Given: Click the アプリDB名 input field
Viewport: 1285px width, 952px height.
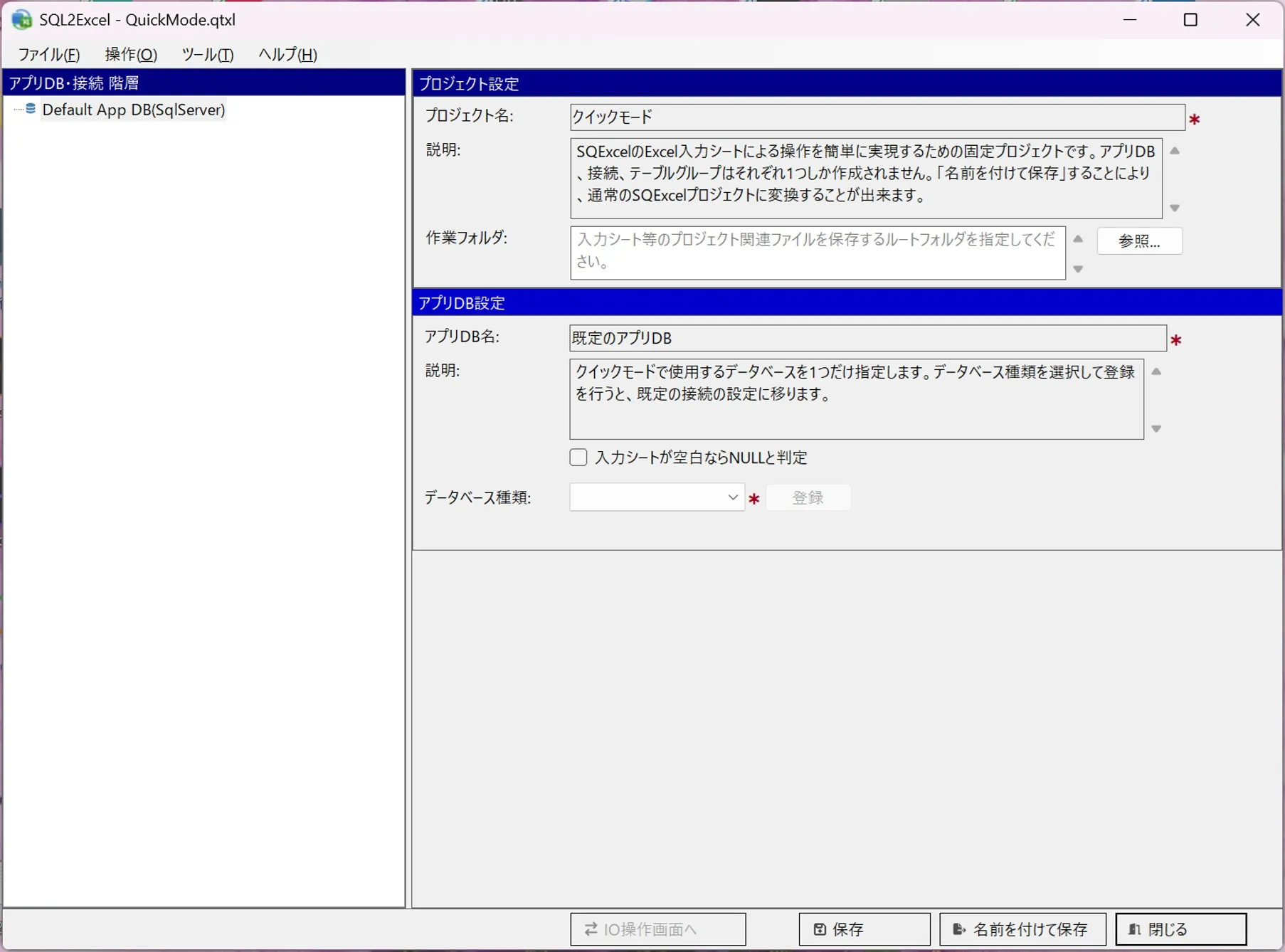Looking at the screenshot, I should (x=868, y=338).
